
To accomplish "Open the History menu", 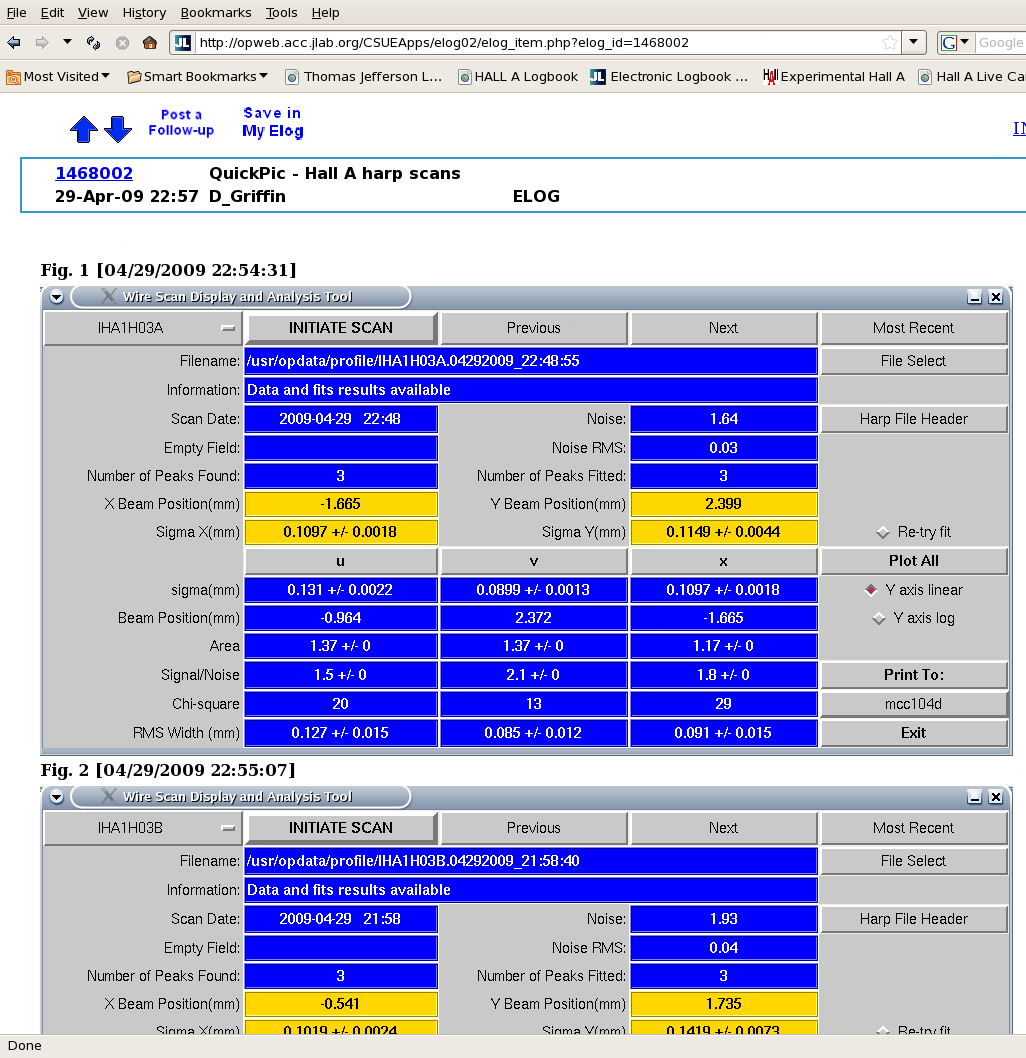I will pyautogui.click(x=144, y=13).
